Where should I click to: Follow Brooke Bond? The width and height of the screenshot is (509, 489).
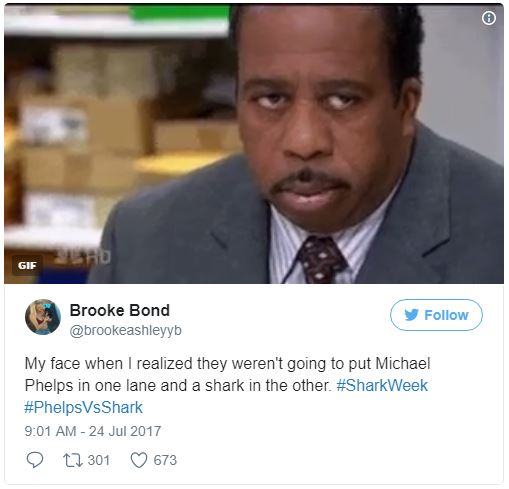tap(436, 315)
